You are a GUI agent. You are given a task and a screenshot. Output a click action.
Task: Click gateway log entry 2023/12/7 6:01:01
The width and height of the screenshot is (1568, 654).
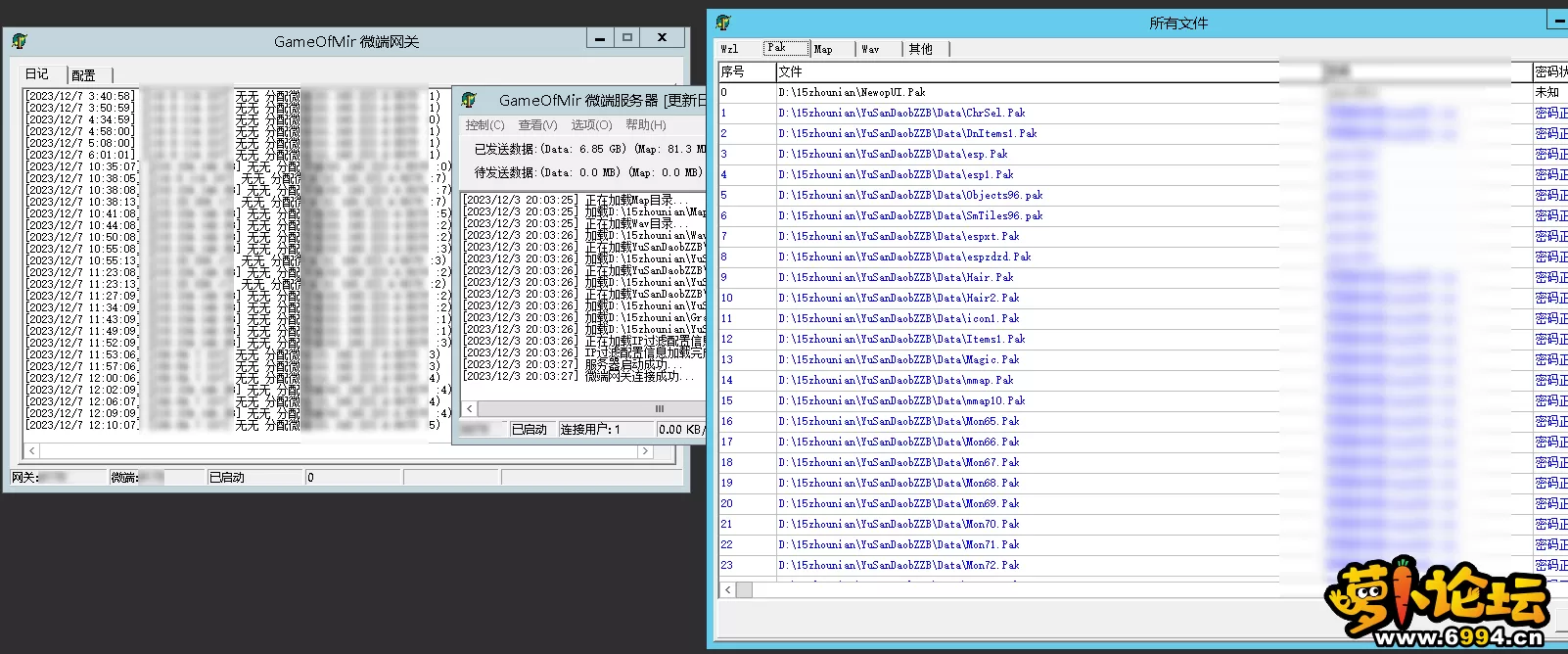[x=234, y=155]
